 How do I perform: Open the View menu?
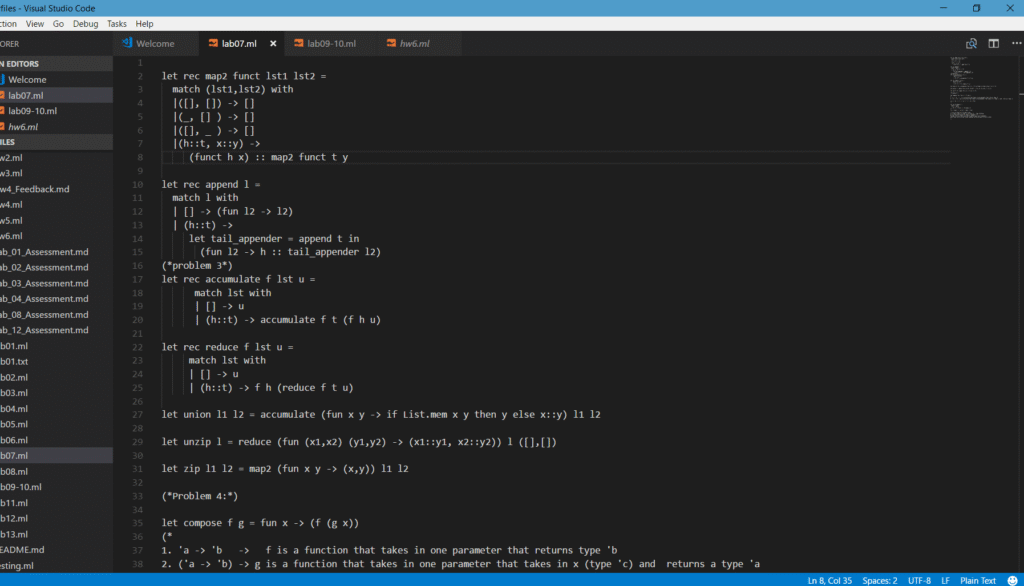tap(35, 24)
